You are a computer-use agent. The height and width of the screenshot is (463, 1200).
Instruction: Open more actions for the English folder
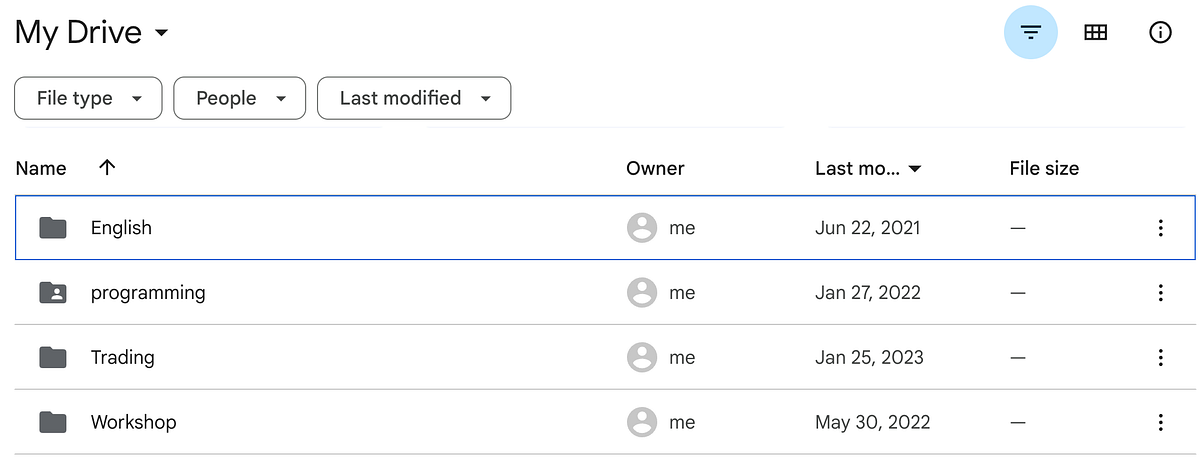(1160, 228)
